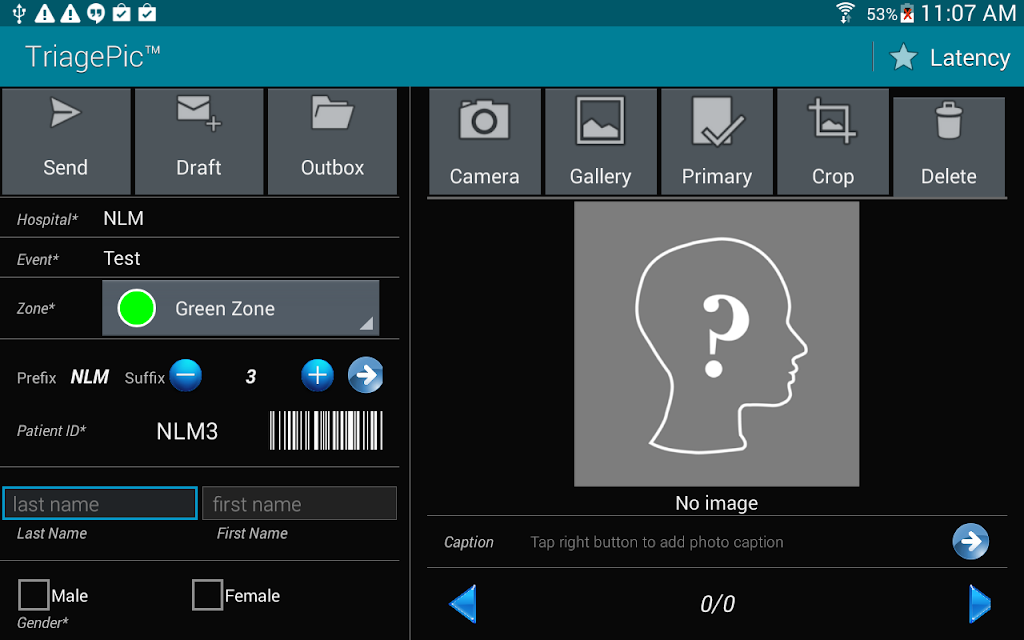Check the Female gender checkbox
The width and height of the screenshot is (1024, 640).
point(208,595)
